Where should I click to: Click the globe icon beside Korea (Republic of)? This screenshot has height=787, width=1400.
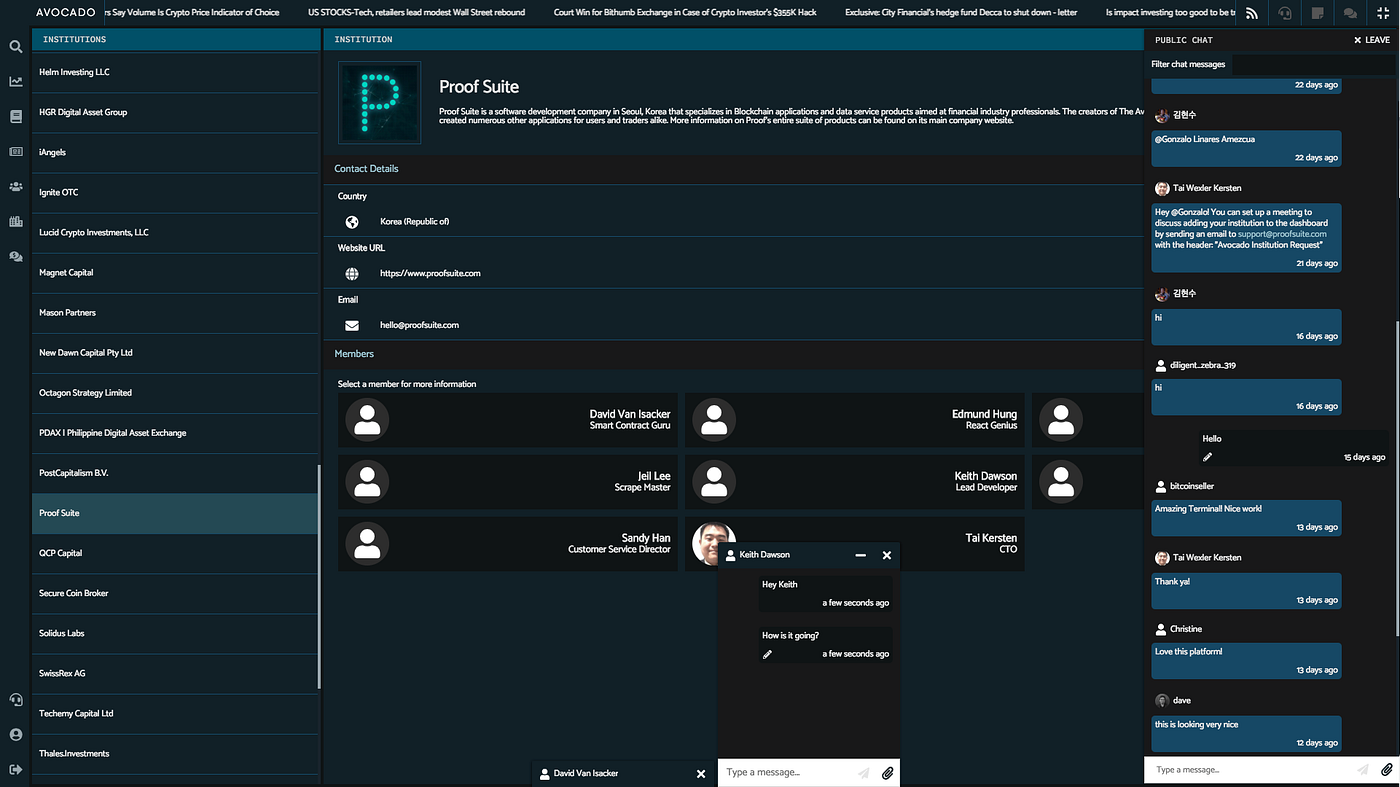pos(352,222)
